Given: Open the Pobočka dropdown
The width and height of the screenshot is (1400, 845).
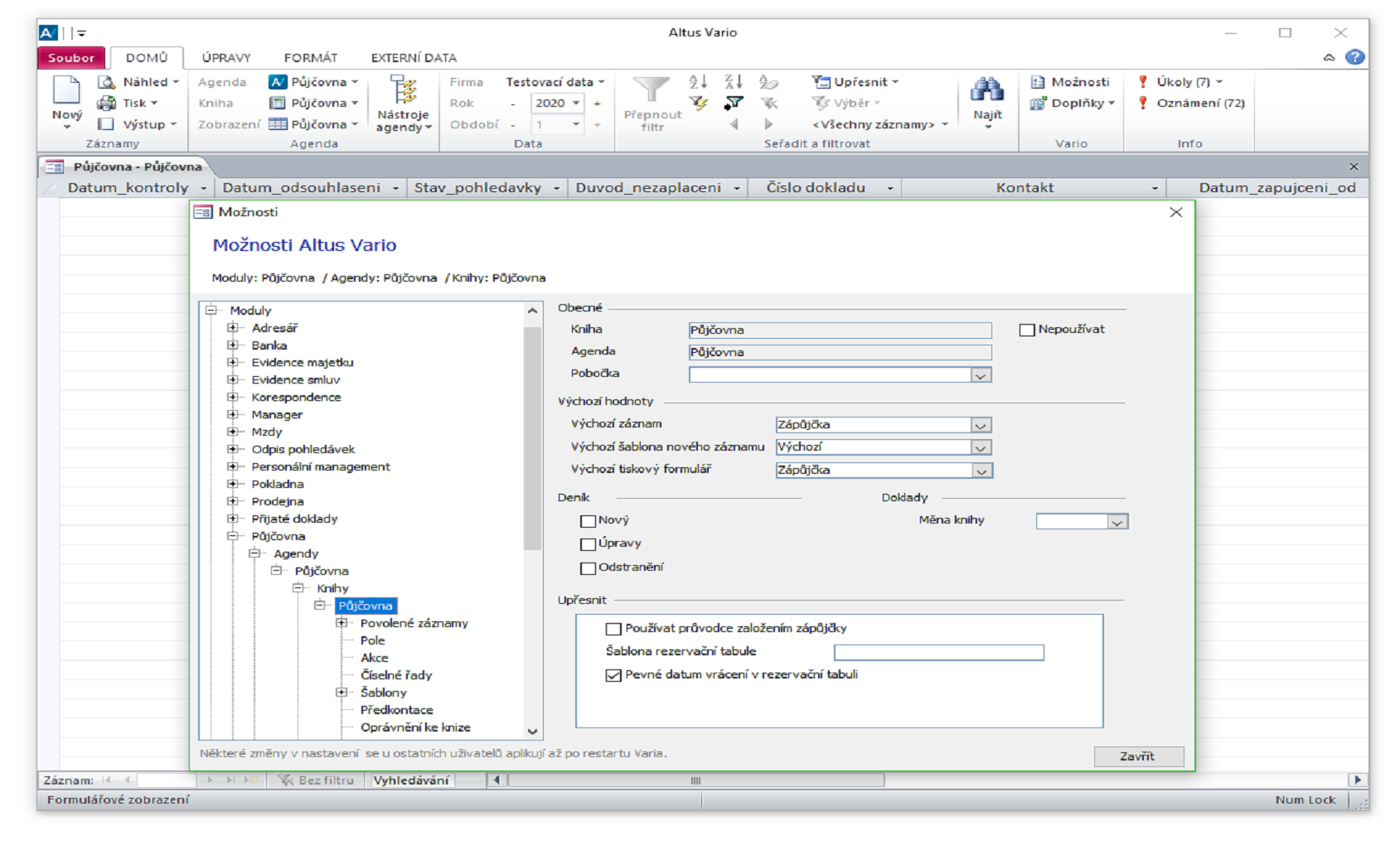Looking at the screenshot, I should (981, 375).
